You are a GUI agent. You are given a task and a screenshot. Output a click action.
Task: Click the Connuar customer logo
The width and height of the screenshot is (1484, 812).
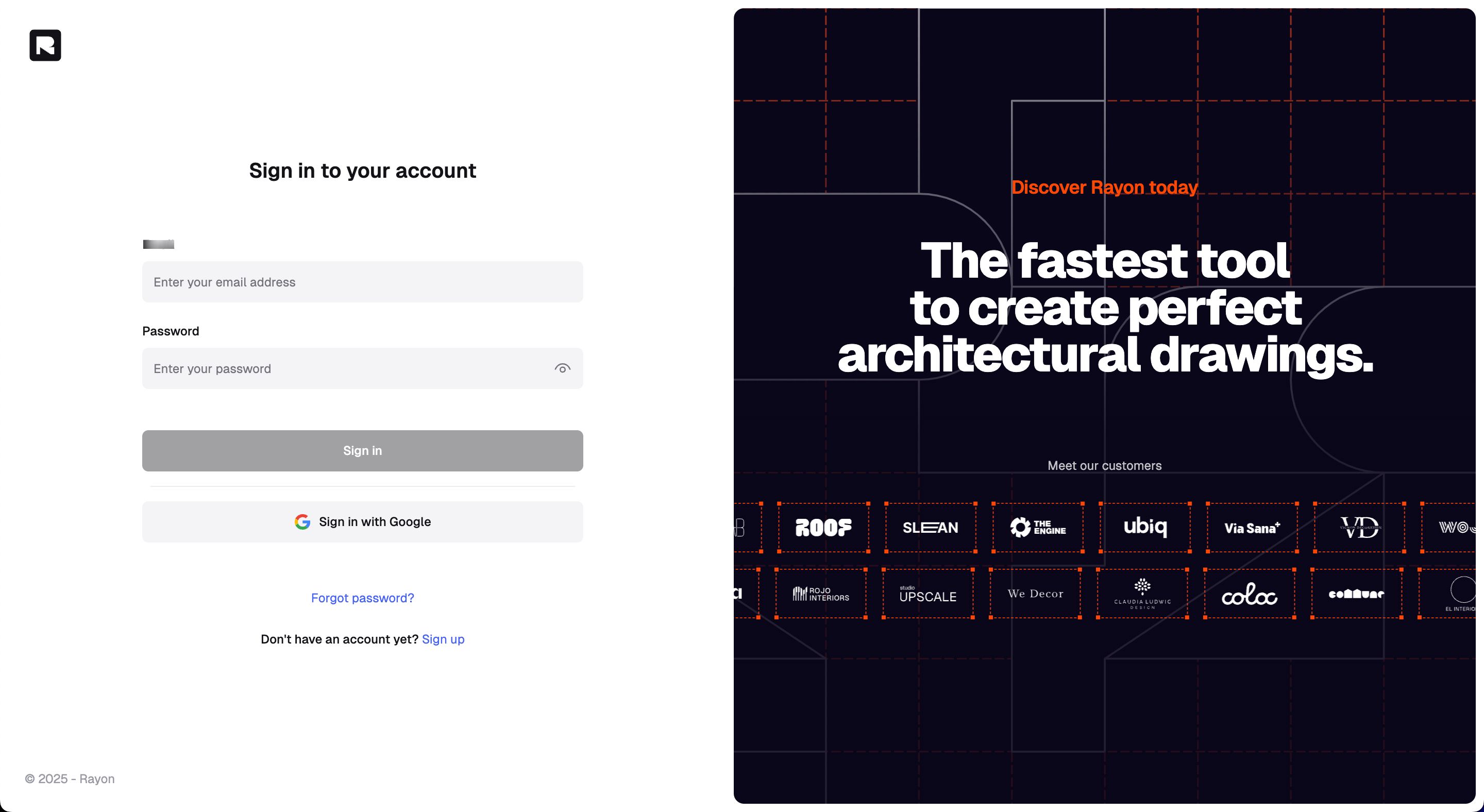click(x=1355, y=595)
